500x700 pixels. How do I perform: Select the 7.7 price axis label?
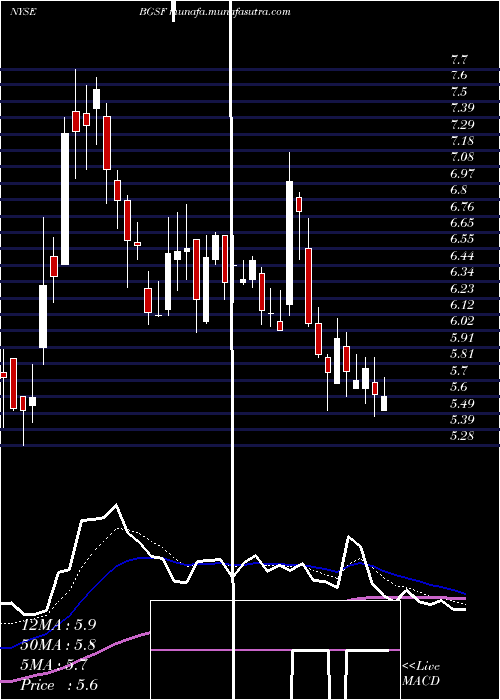pyautogui.click(x=459, y=59)
